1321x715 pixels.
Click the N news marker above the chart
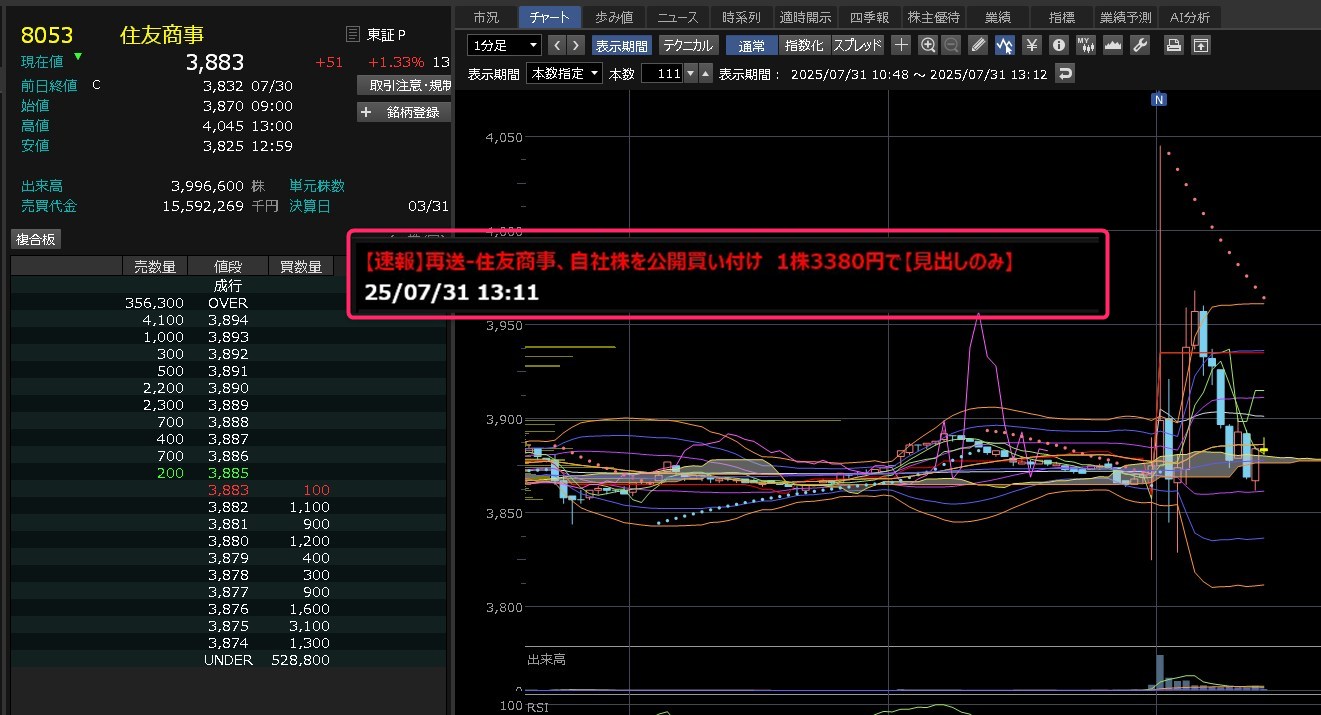pyautogui.click(x=1158, y=99)
